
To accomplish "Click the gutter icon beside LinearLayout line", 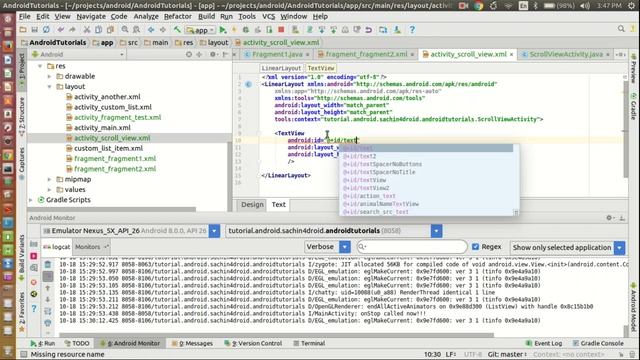I will coord(248,84).
